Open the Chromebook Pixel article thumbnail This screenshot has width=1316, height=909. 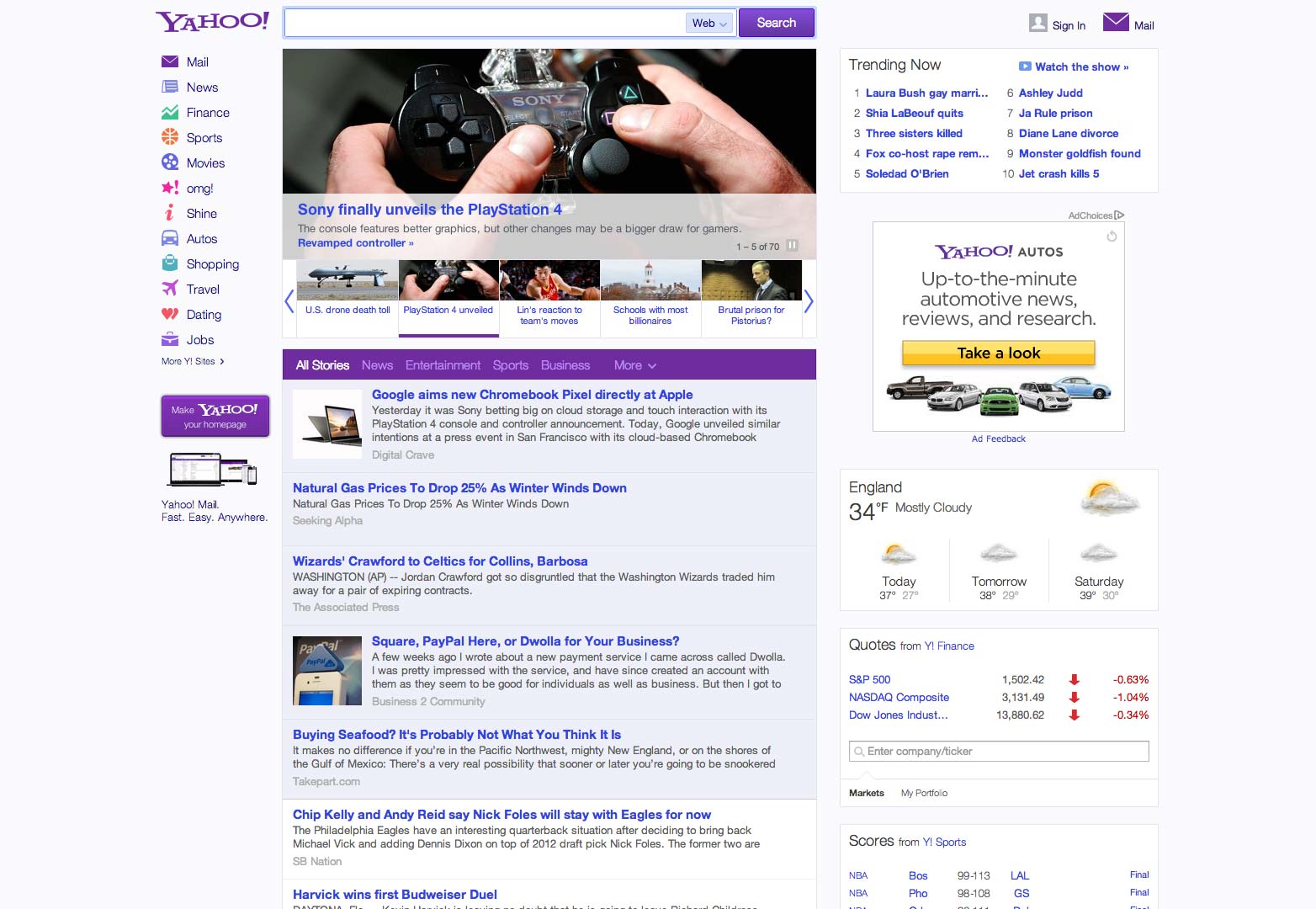point(327,425)
